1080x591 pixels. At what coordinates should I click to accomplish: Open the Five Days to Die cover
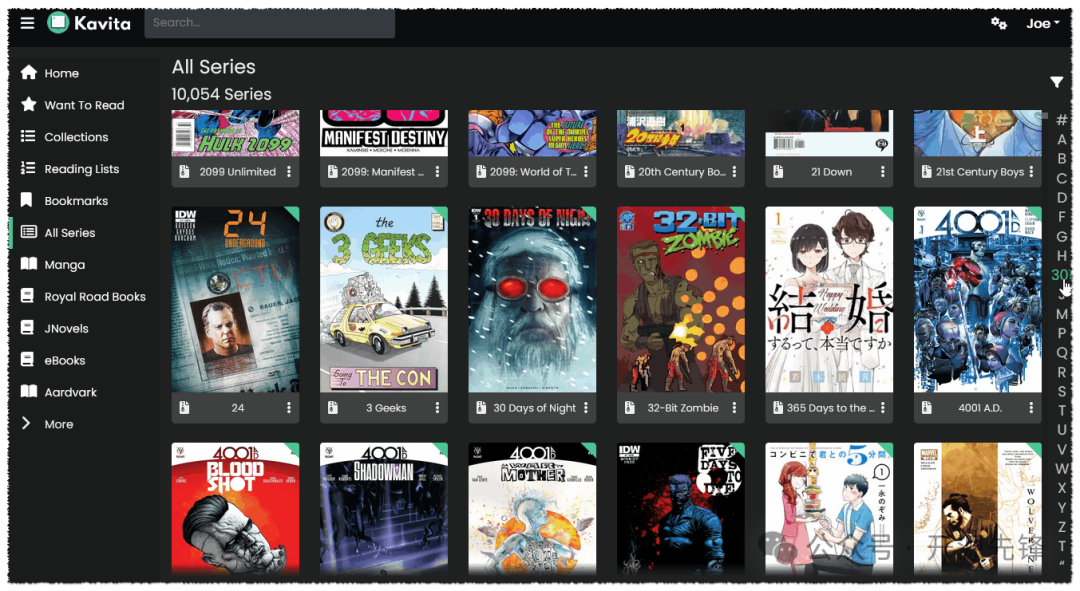coord(681,509)
